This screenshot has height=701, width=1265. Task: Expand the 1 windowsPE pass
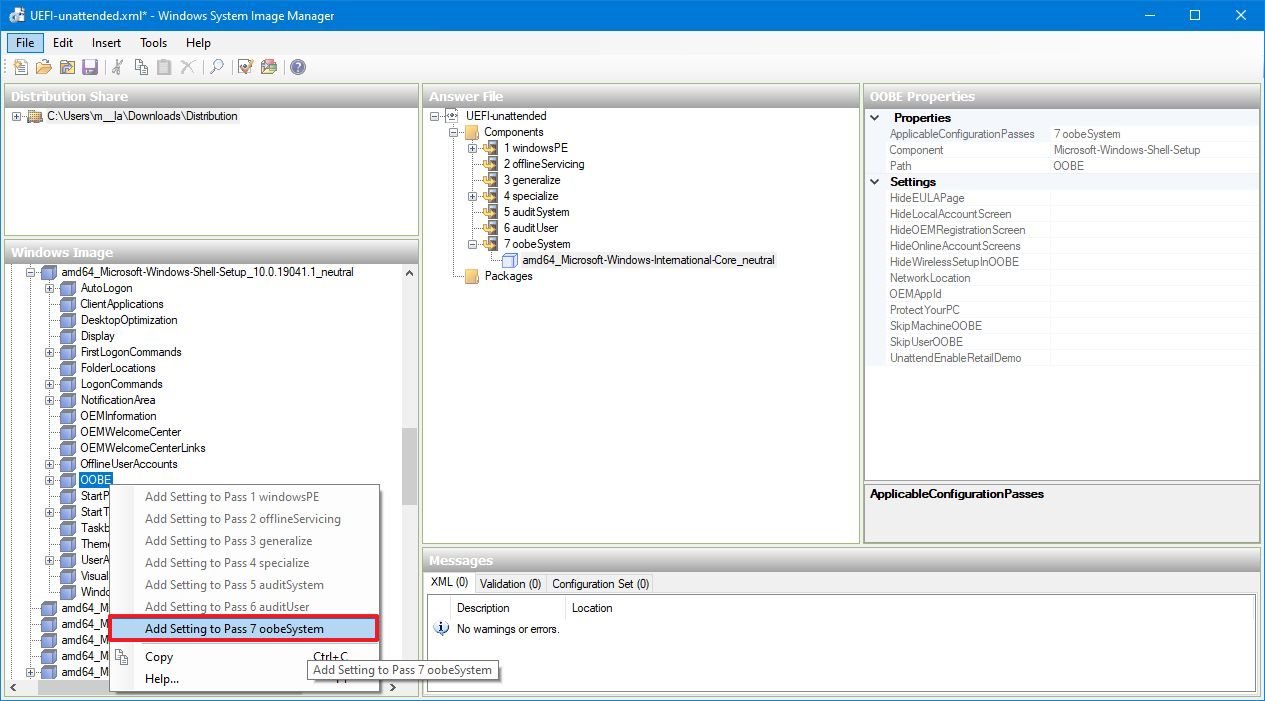[473, 148]
